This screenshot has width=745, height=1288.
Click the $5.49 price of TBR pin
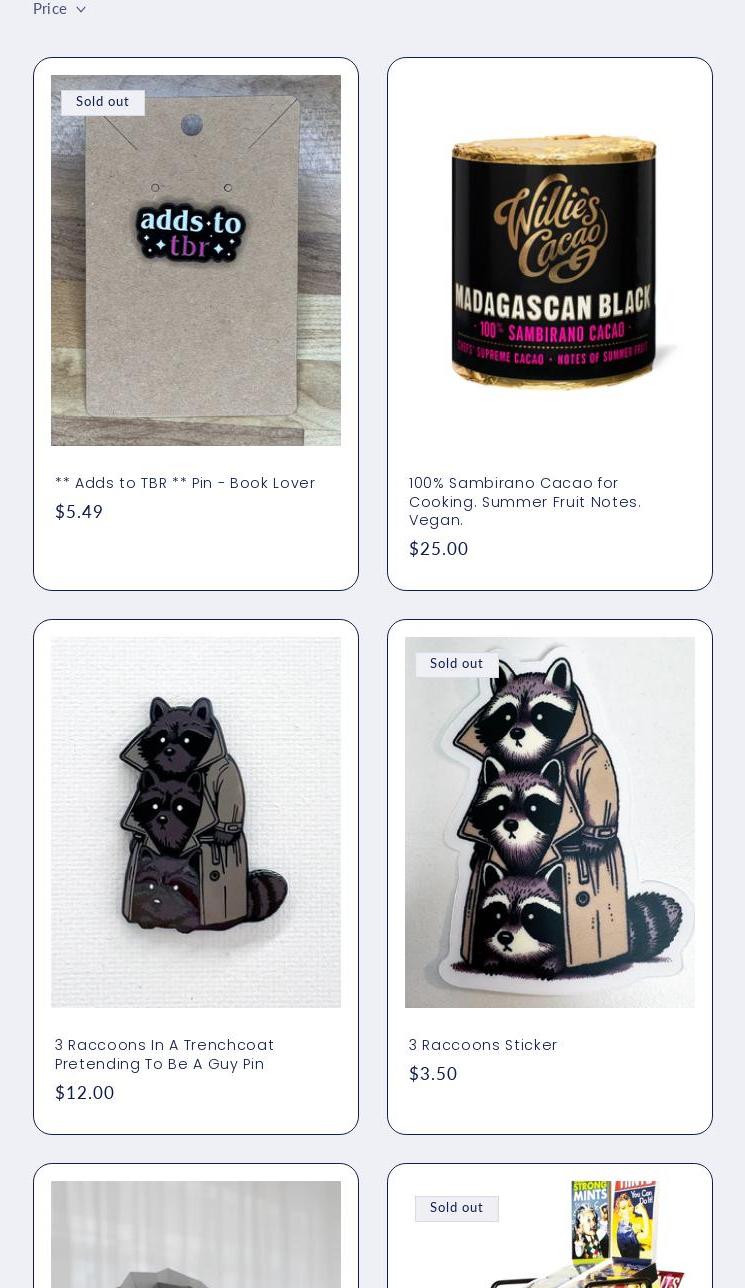[79, 512]
